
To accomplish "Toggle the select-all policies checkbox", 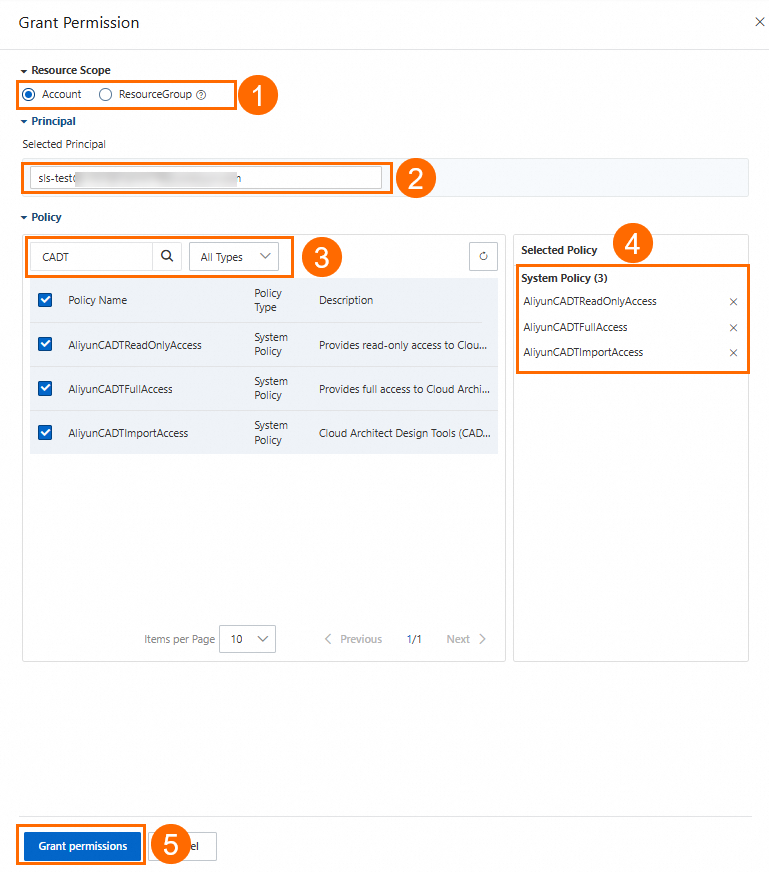I will (x=45, y=300).
